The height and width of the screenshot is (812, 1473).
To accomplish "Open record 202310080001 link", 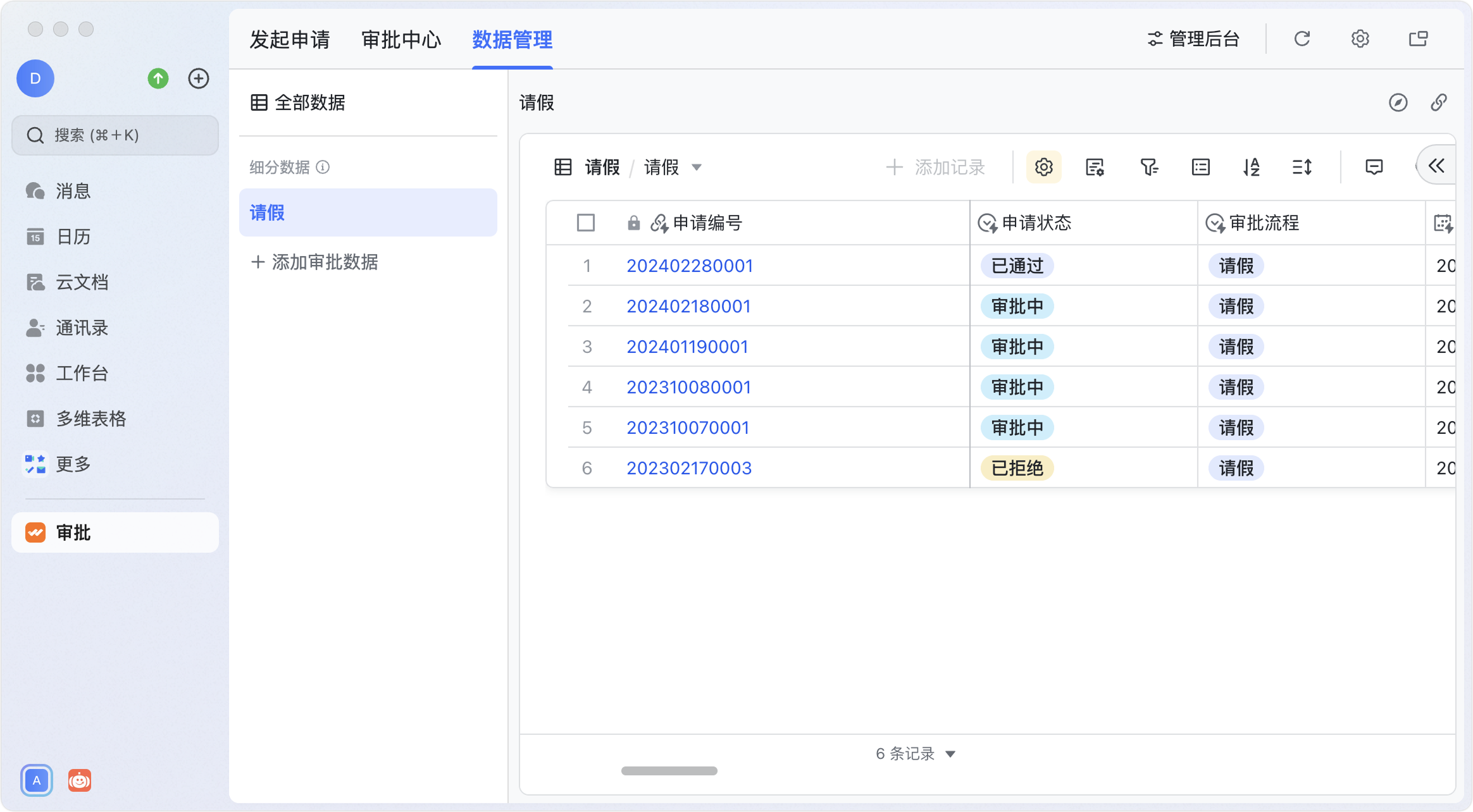I will click(688, 387).
